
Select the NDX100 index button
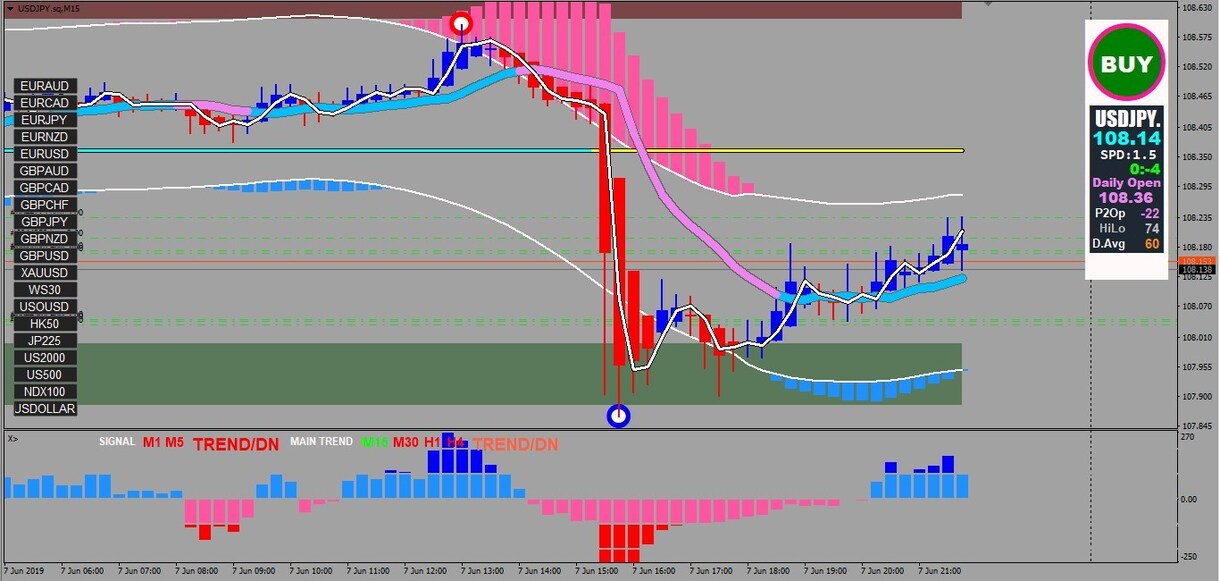click(45, 392)
